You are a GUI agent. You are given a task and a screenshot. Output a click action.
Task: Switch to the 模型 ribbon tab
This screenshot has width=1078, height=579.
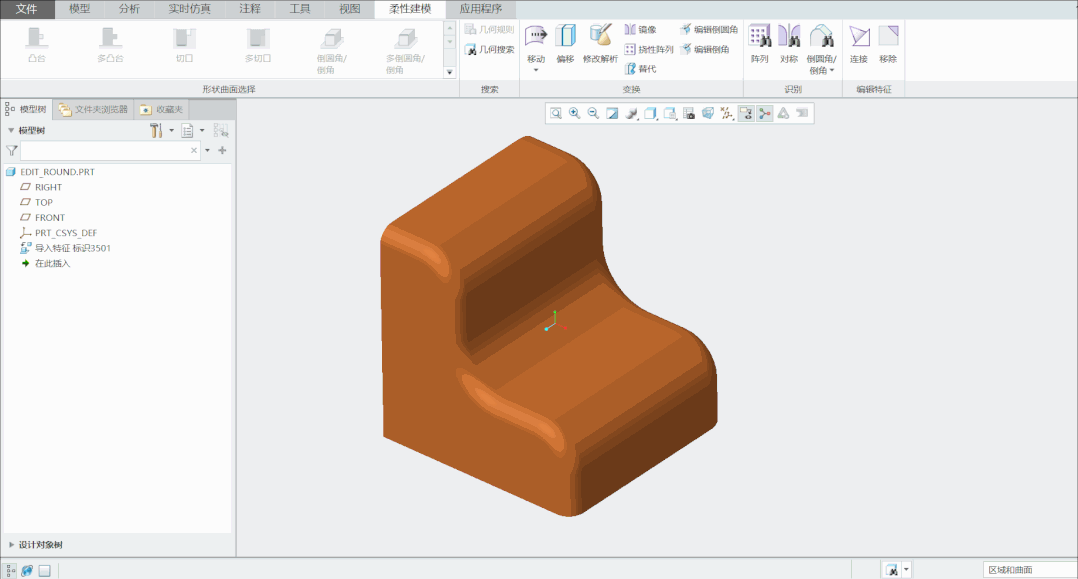[x=79, y=9]
